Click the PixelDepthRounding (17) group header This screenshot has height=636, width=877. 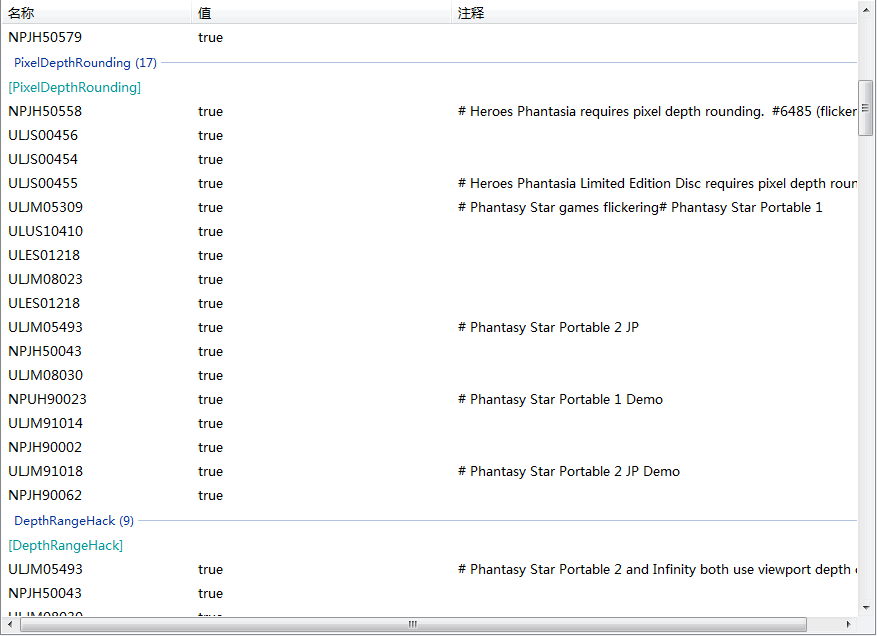click(85, 63)
